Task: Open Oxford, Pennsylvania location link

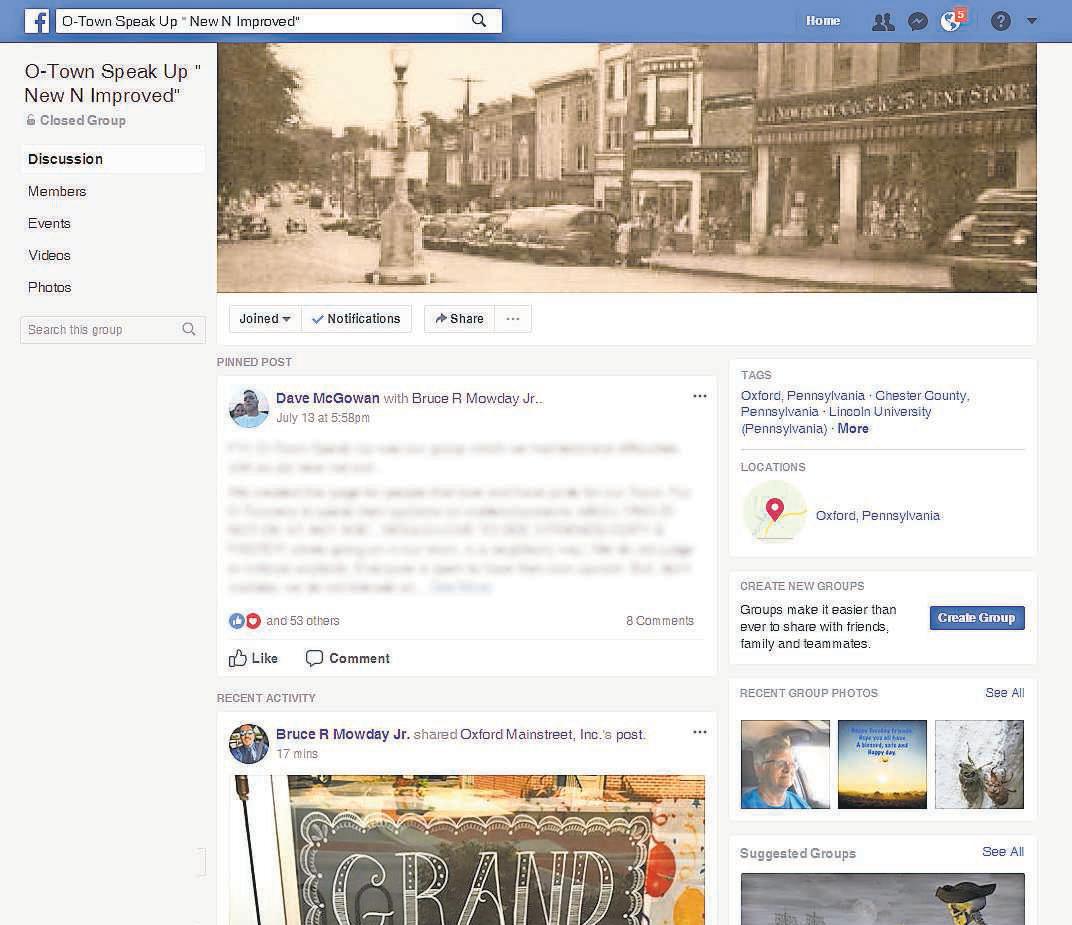Action: click(x=878, y=515)
